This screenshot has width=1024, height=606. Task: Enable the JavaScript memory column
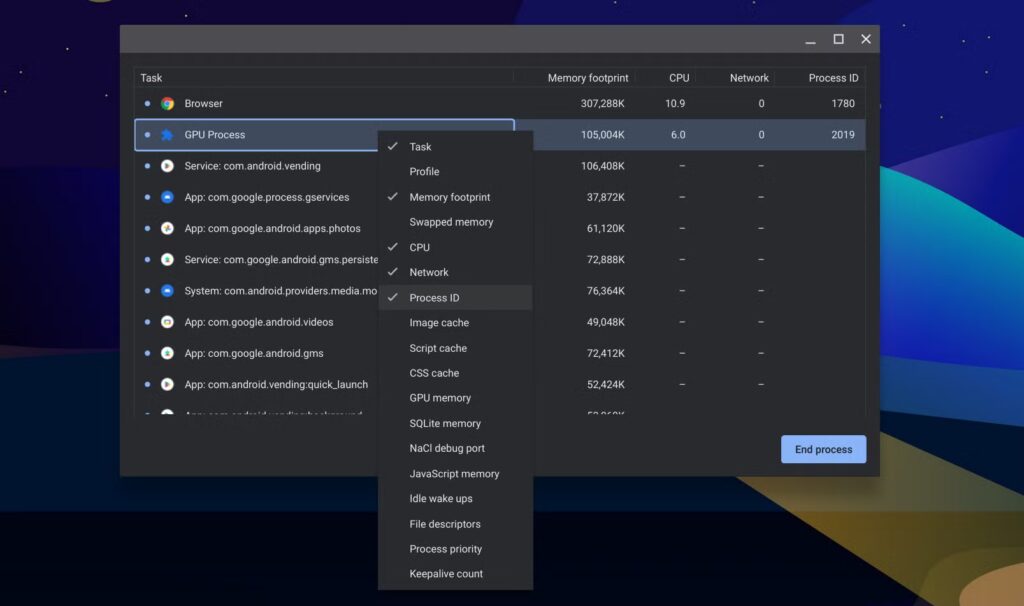click(455, 473)
